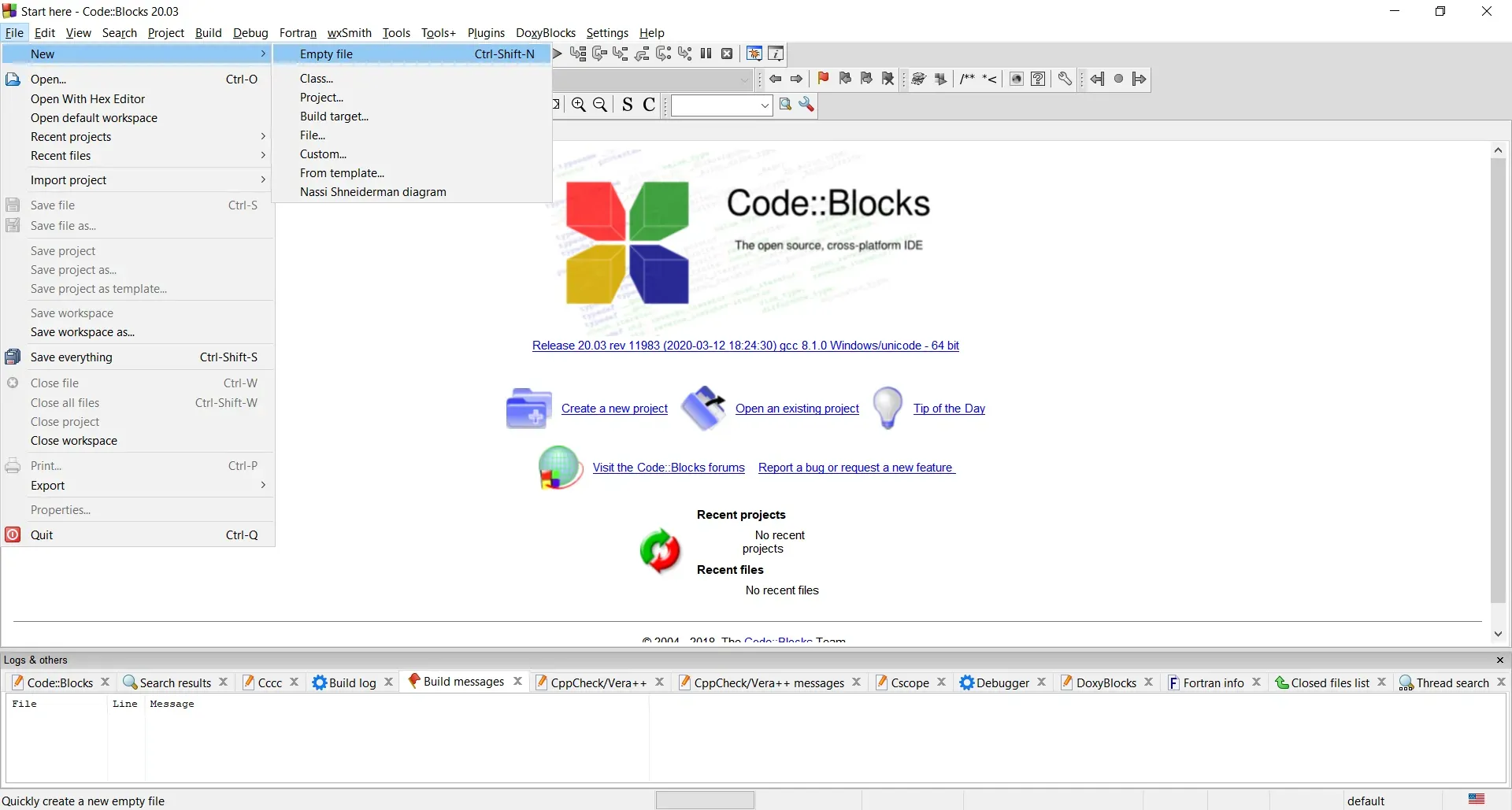
Task: Click the jump-to-previous-location icon
Action: tap(1097, 79)
